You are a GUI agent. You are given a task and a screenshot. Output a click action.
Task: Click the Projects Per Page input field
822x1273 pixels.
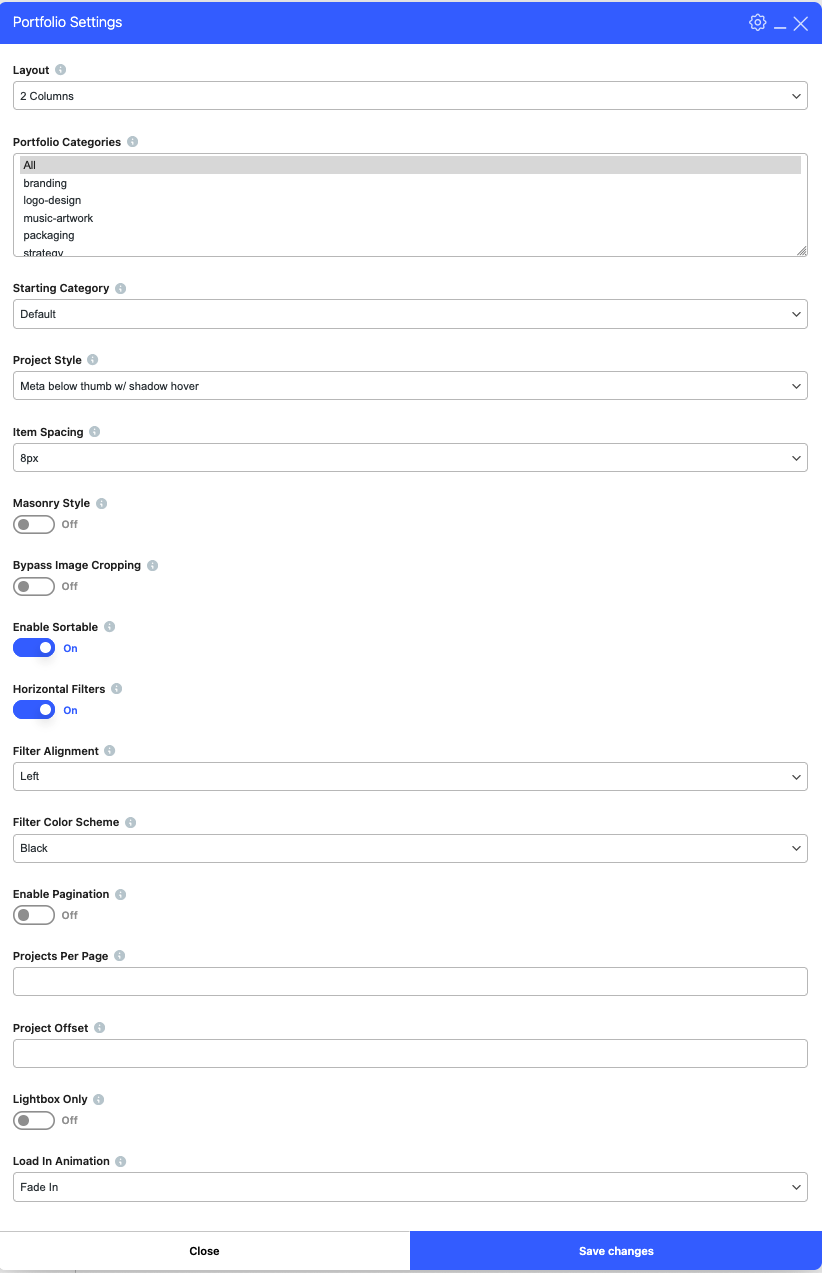[410, 981]
